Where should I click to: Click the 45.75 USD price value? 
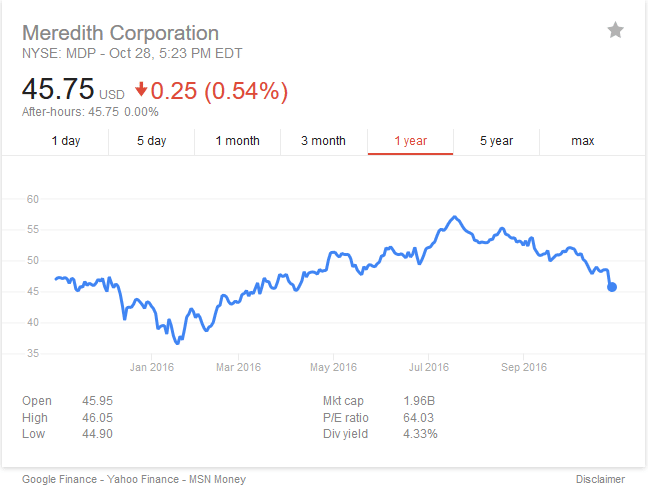tap(73, 89)
